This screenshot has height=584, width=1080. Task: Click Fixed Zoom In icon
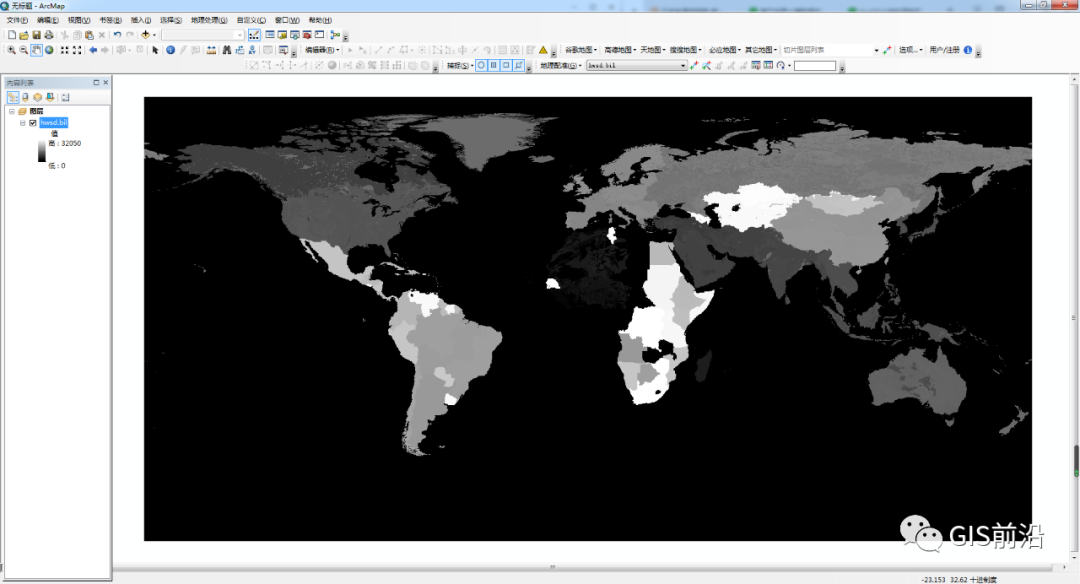[x=65, y=50]
